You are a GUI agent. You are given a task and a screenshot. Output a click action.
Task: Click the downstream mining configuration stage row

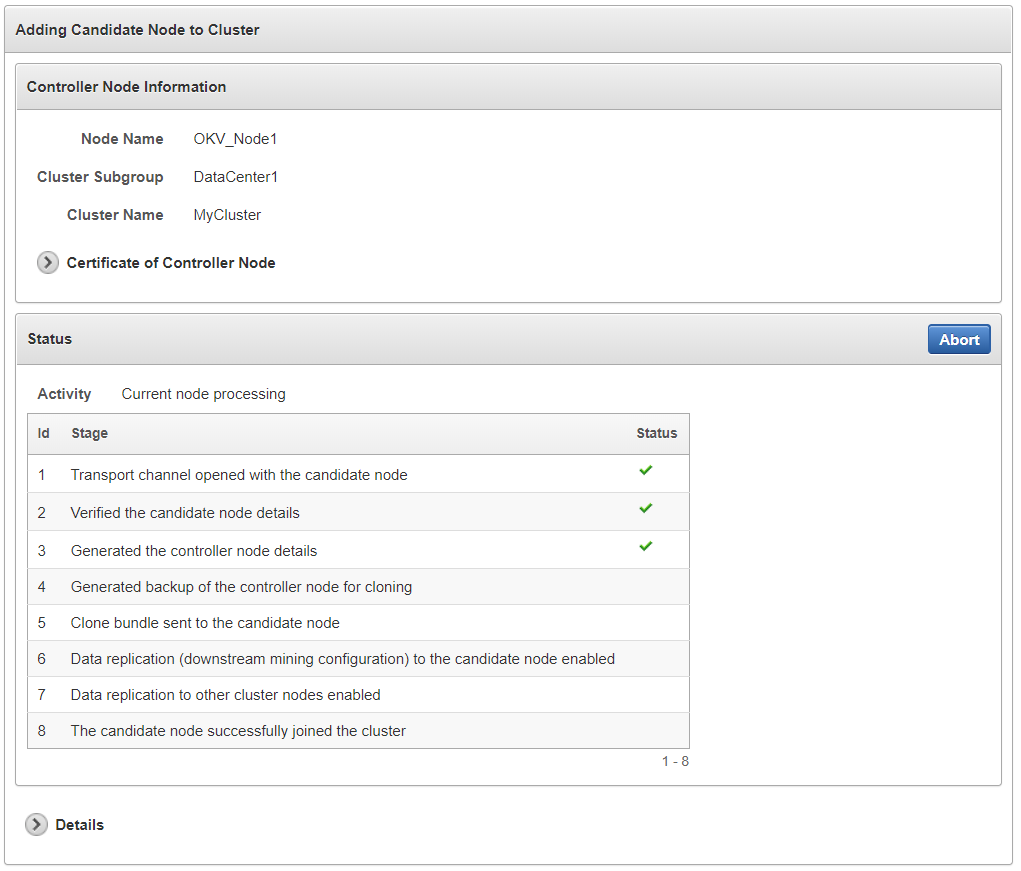[x=342, y=659]
